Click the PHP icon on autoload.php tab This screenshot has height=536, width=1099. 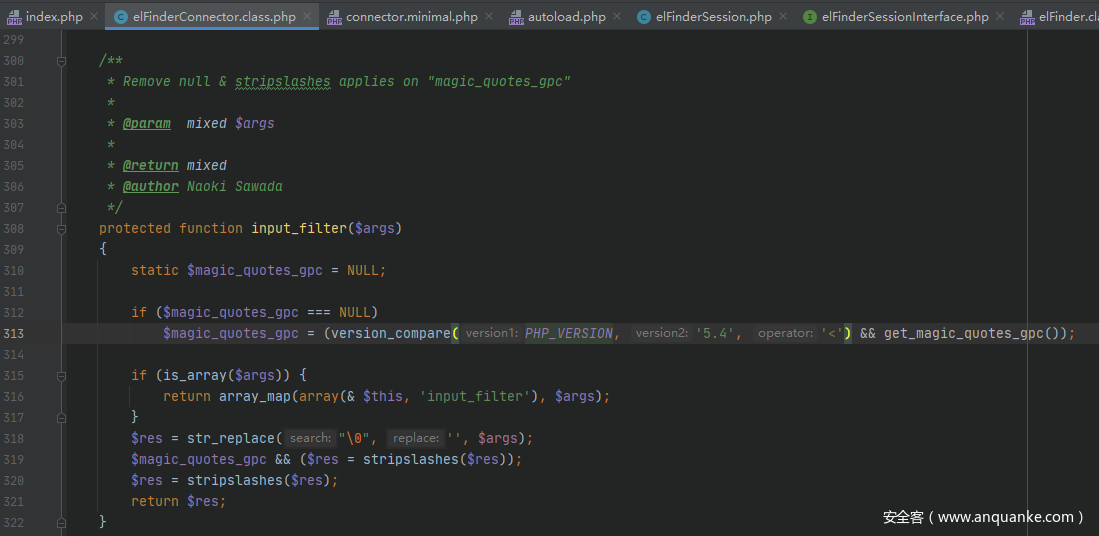(x=516, y=17)
